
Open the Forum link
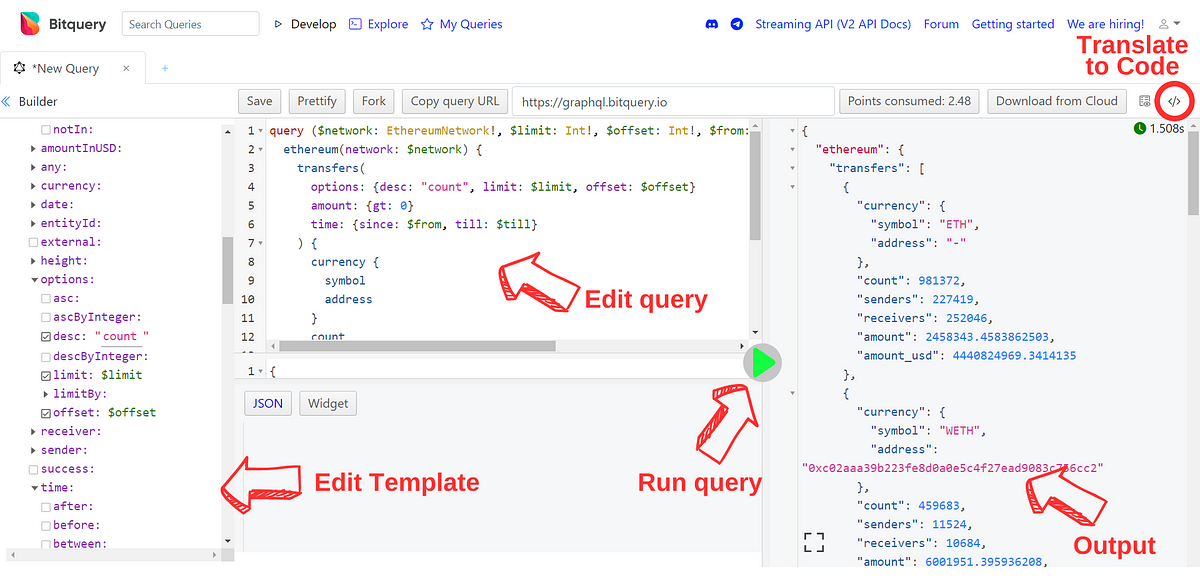pyautogui.click(x=941, y=24)
